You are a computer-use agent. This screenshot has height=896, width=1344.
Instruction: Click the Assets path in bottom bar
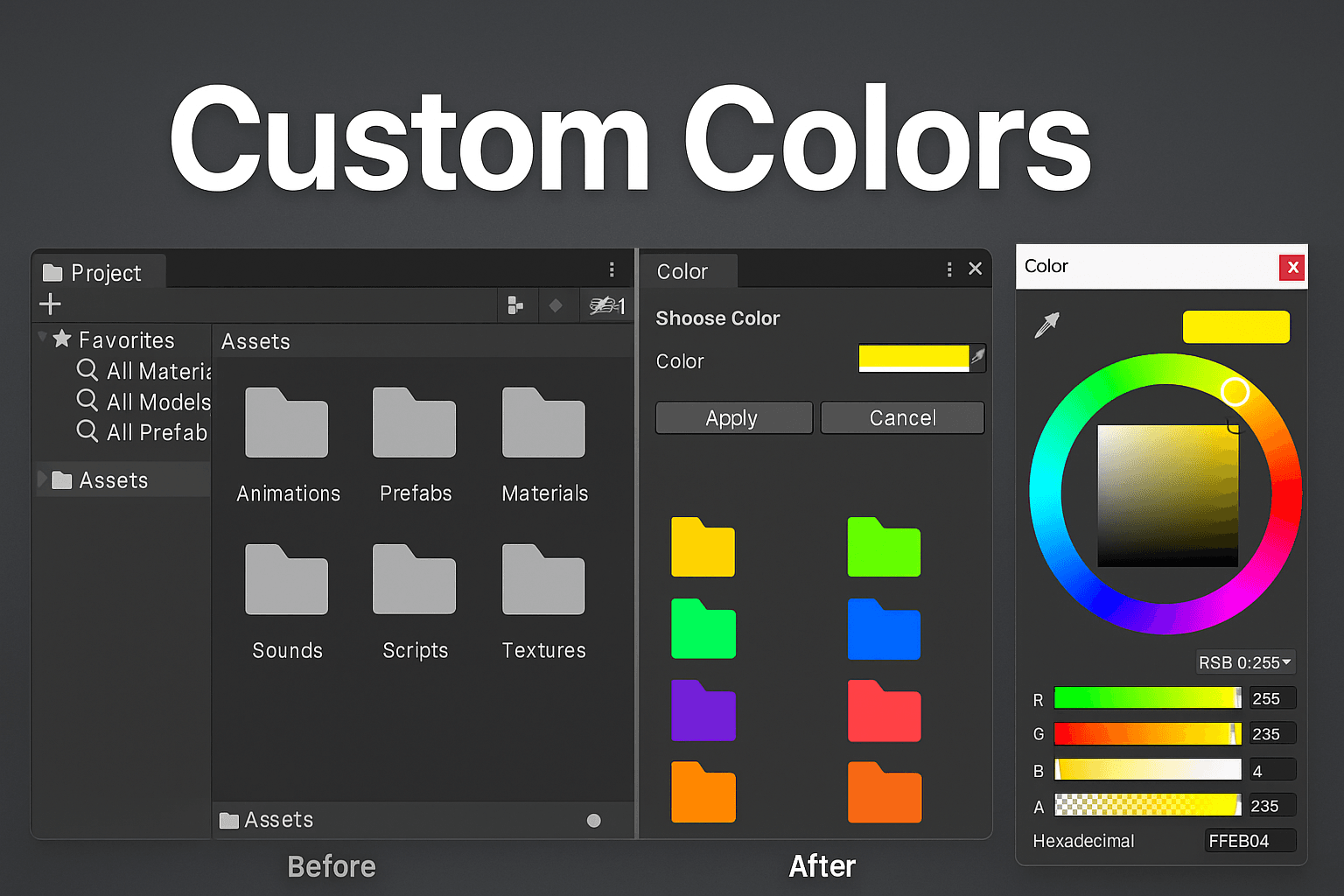point(267,820)
